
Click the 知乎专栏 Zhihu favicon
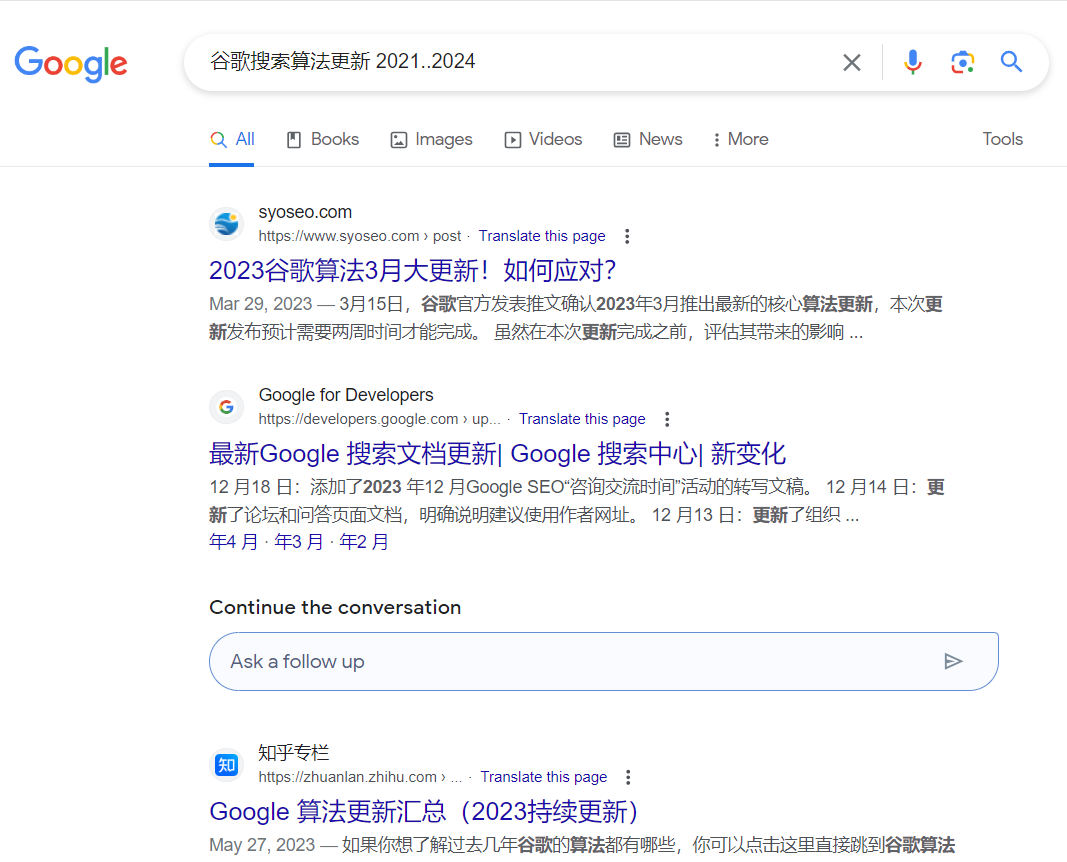coord(227,765)
